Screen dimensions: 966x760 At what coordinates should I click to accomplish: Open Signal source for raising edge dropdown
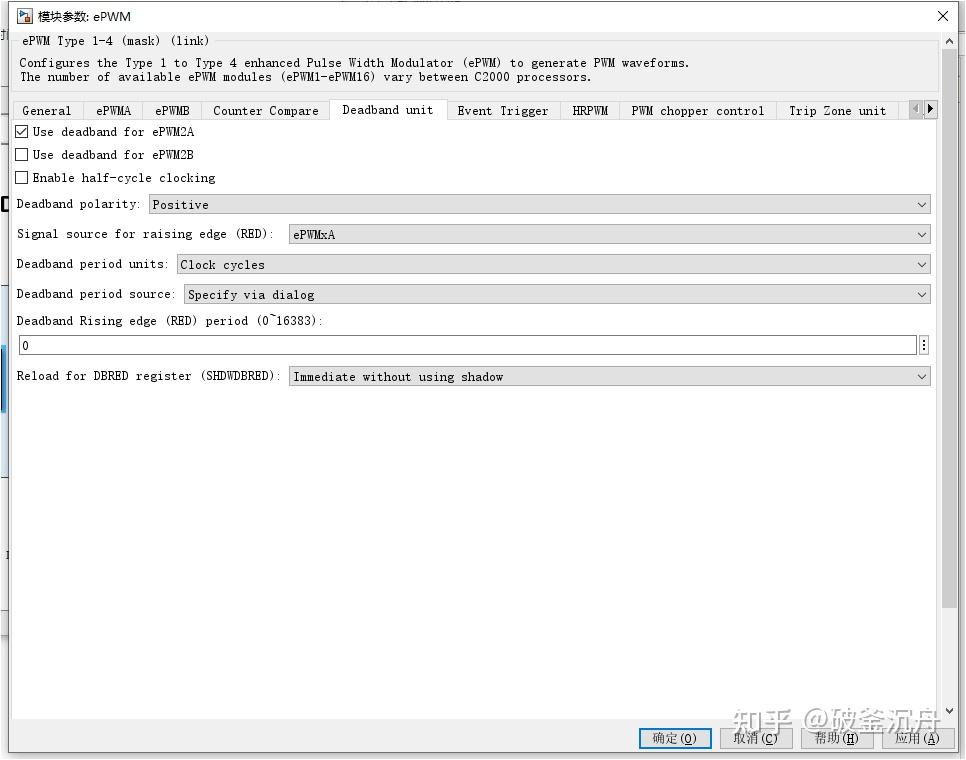point(921,234)
